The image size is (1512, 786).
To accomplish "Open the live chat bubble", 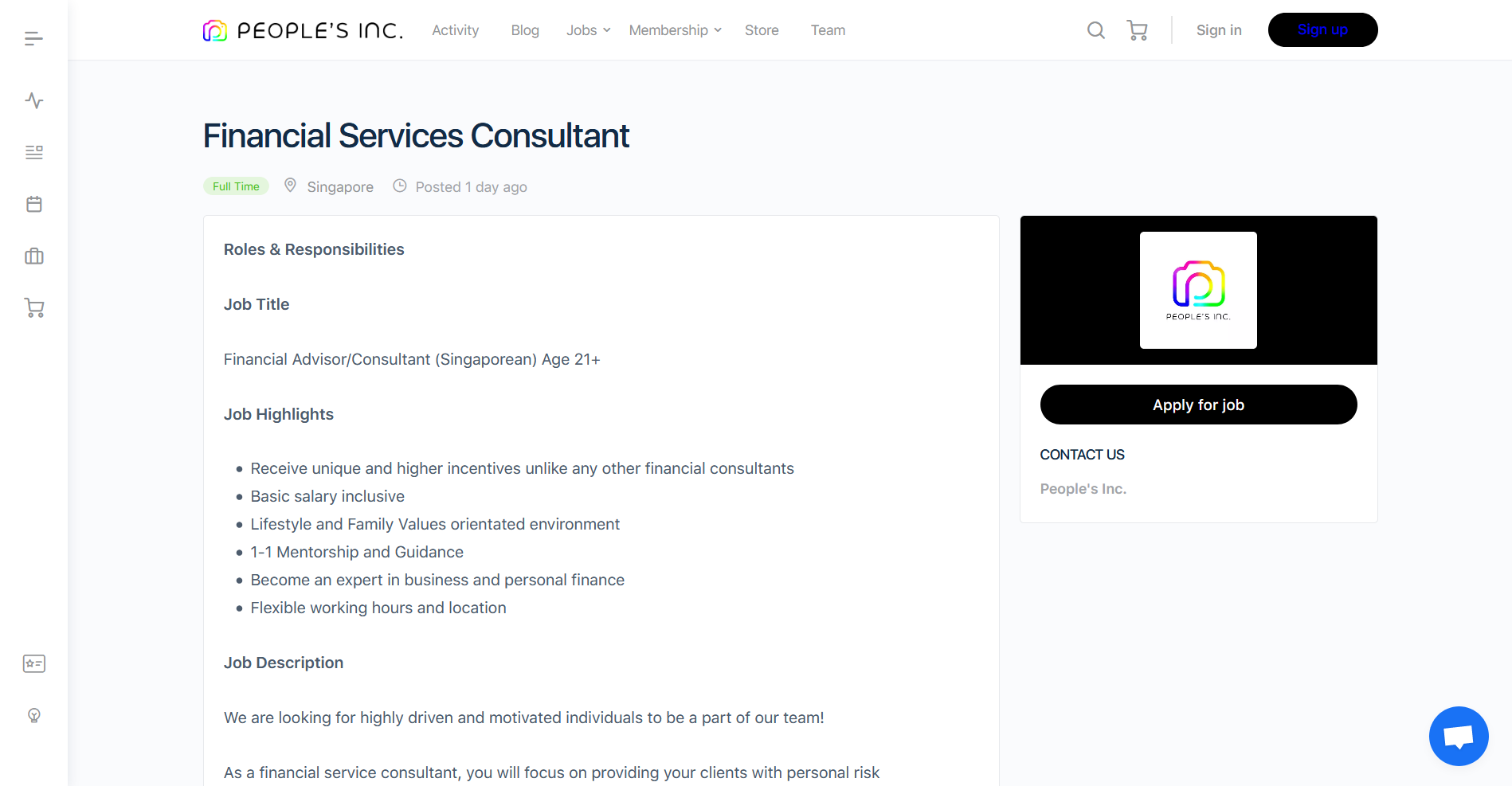I will tap(1458, 736).
